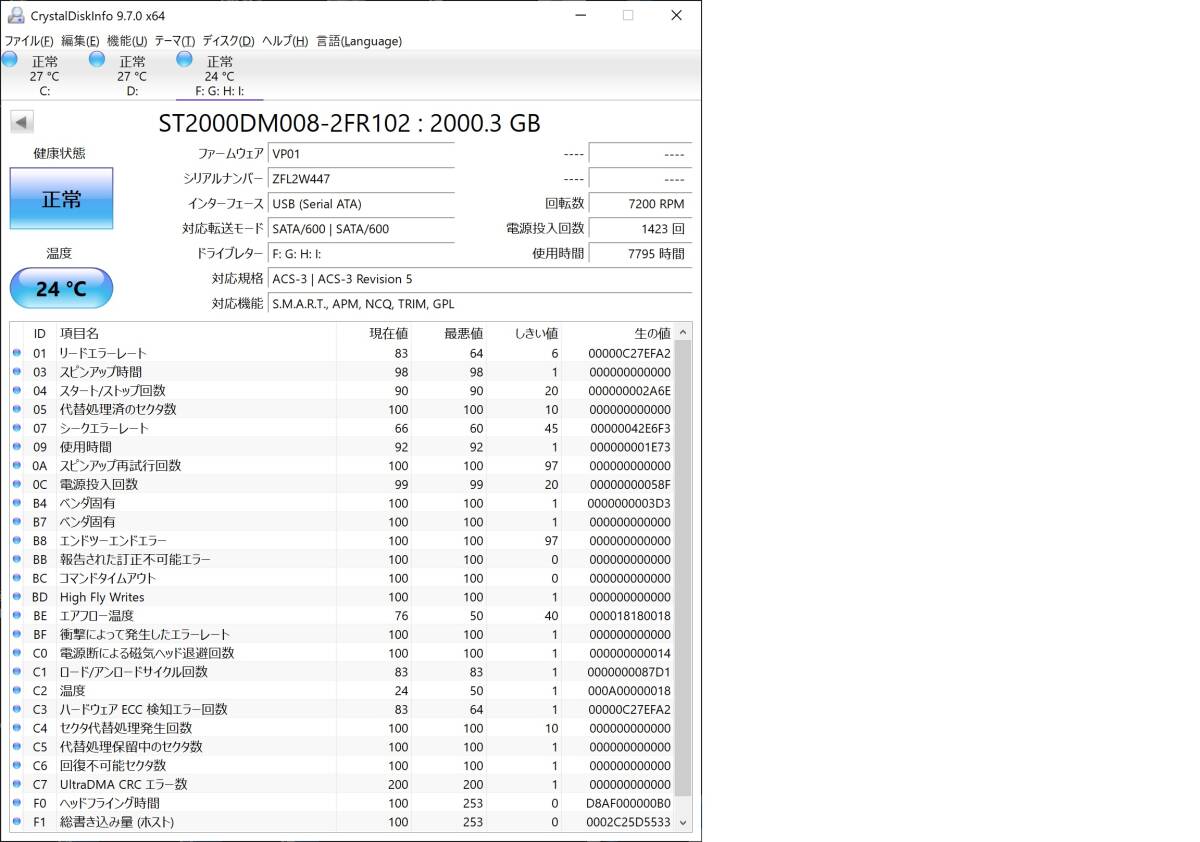Click the 生の値 column header

652,333
